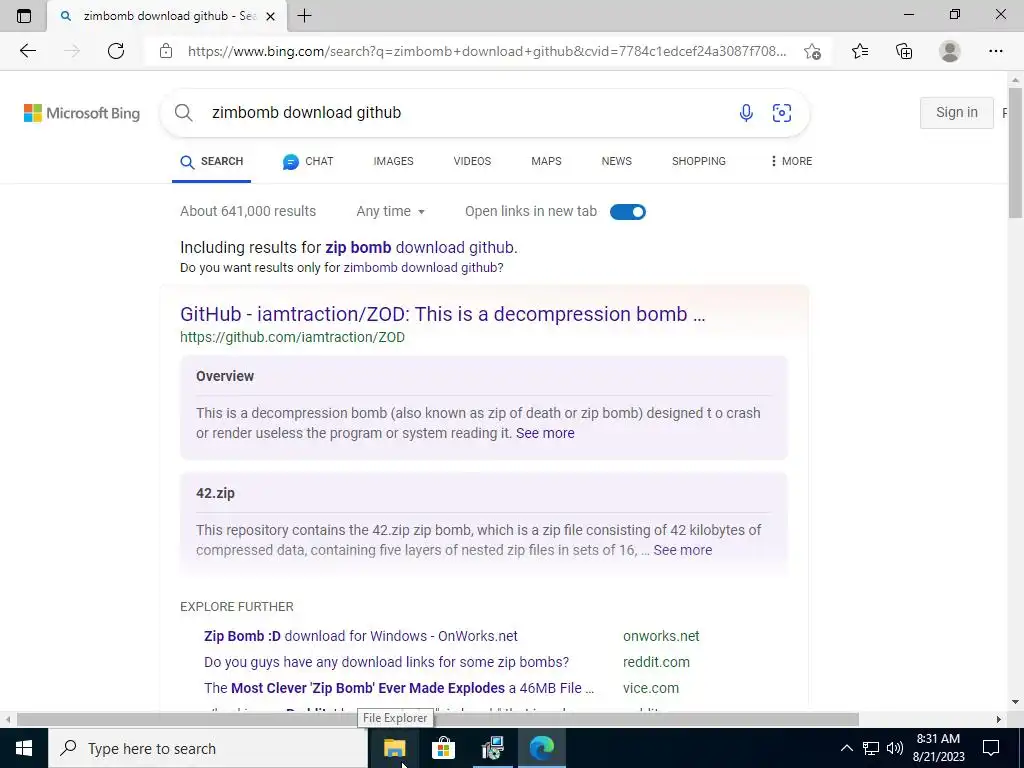1024x768 pixels.
Task: Switch to the NEWS tab
Action: (x=616, y=161)
